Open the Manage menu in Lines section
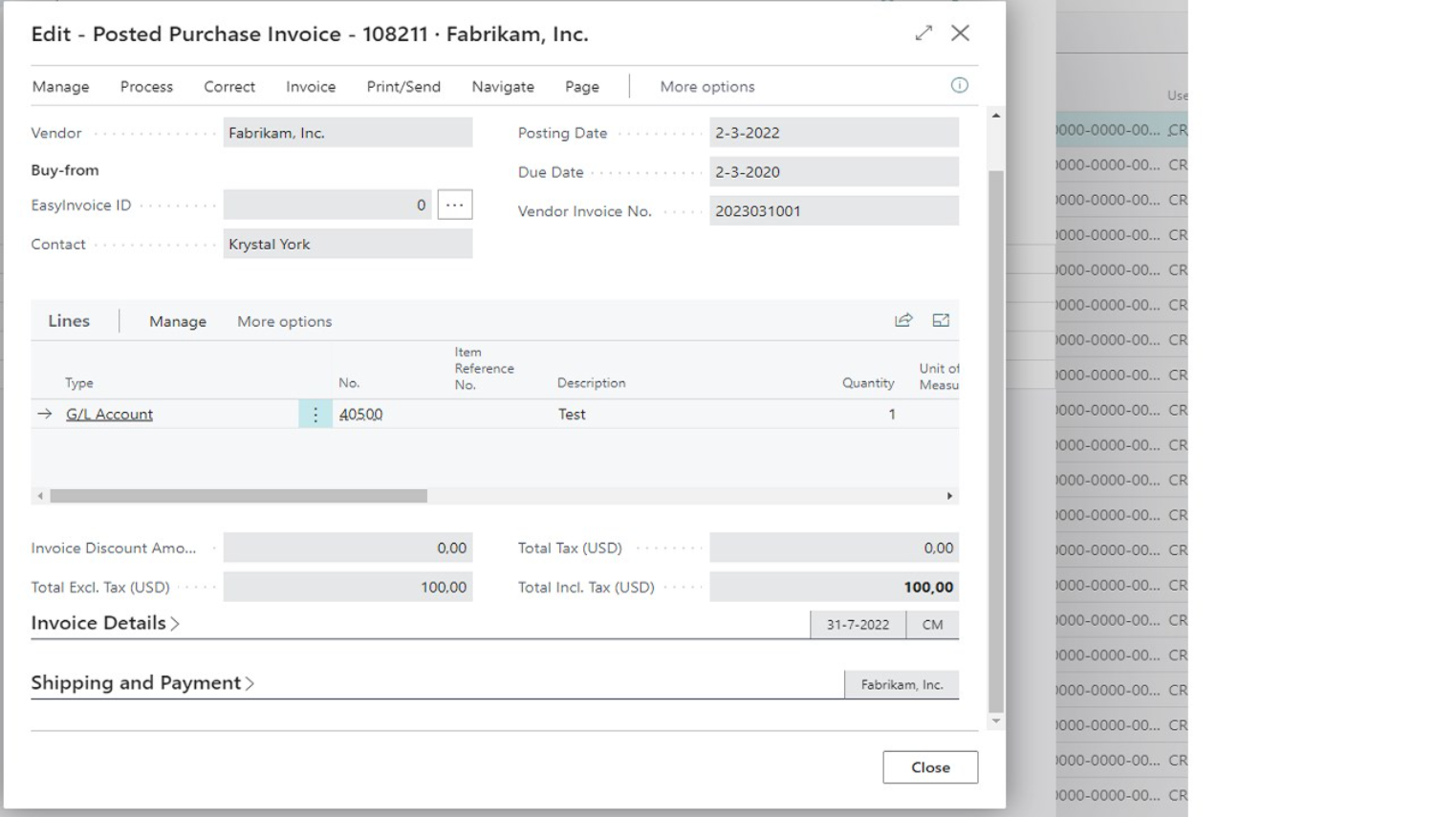The image size is (1456, 817). [178, 321]
